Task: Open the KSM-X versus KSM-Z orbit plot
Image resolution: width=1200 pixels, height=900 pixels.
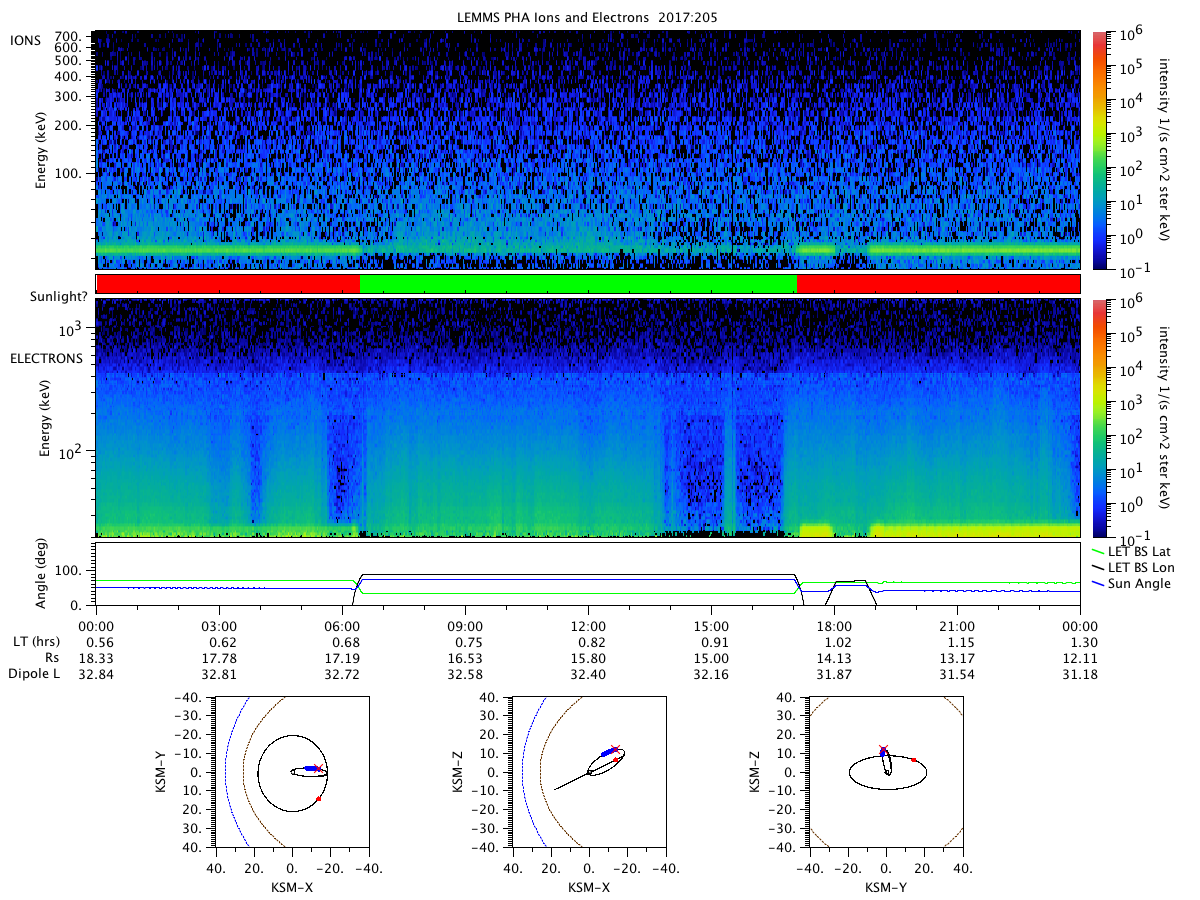Action: pos(587,771)
